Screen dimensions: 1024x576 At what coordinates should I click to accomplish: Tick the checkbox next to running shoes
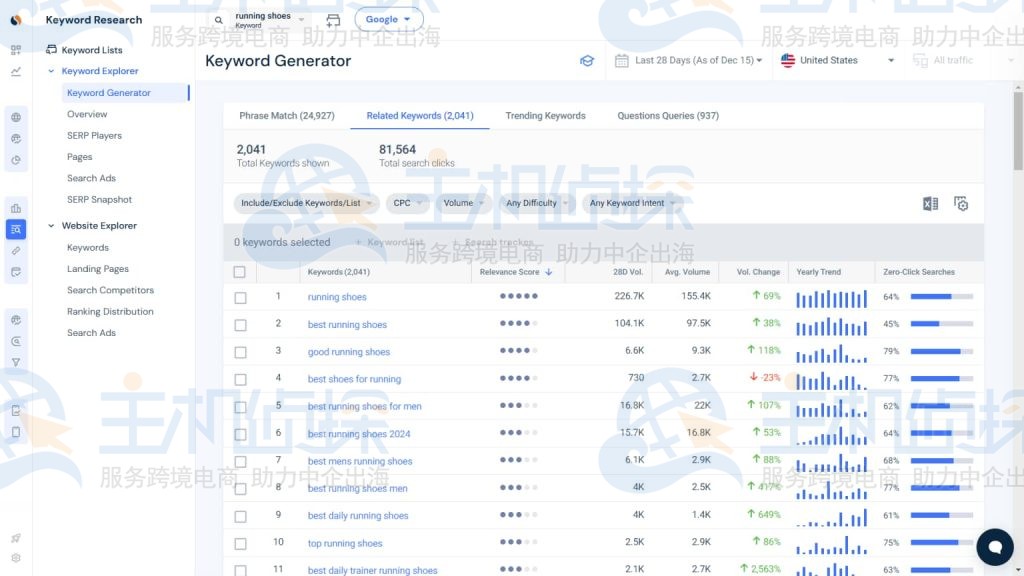click(x=240, y=297)
